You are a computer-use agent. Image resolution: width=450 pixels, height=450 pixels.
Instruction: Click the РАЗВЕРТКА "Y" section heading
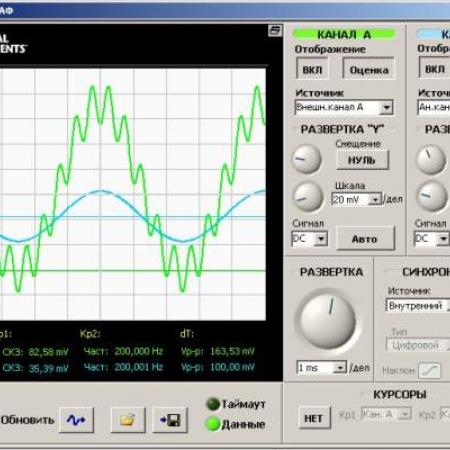[x=342, y=129]
